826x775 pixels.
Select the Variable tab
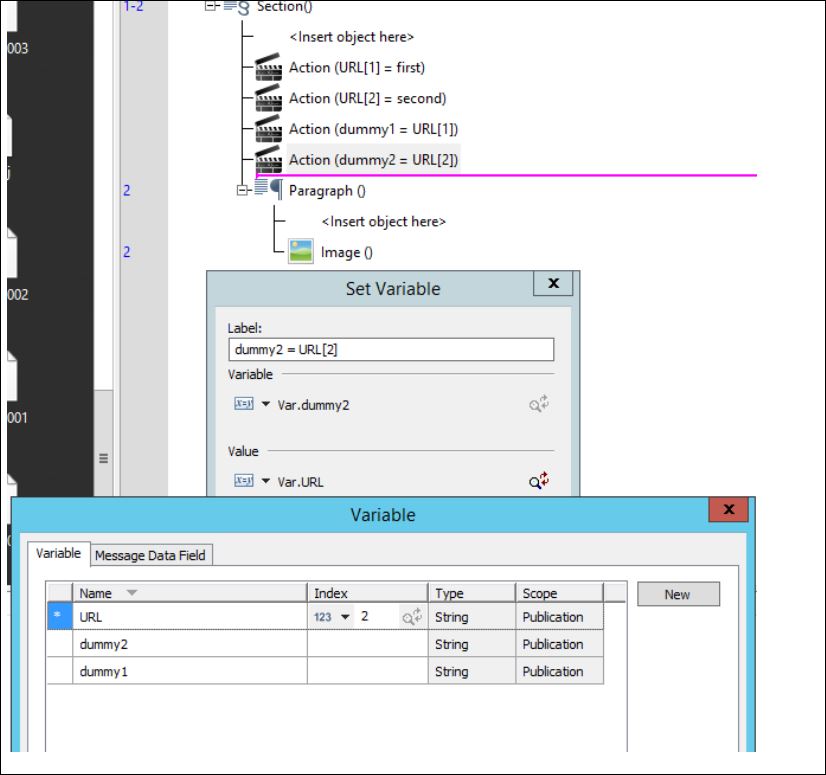tap(59, 553)
